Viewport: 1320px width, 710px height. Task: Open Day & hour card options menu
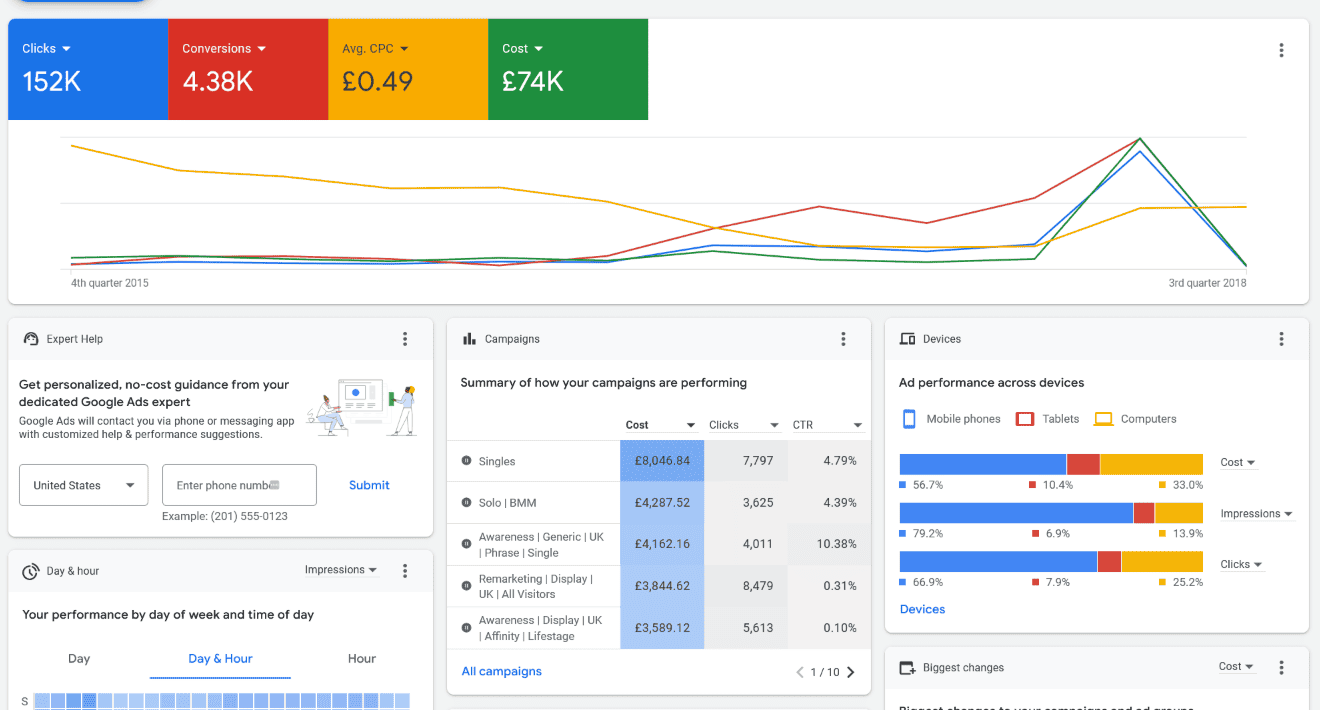405,571
